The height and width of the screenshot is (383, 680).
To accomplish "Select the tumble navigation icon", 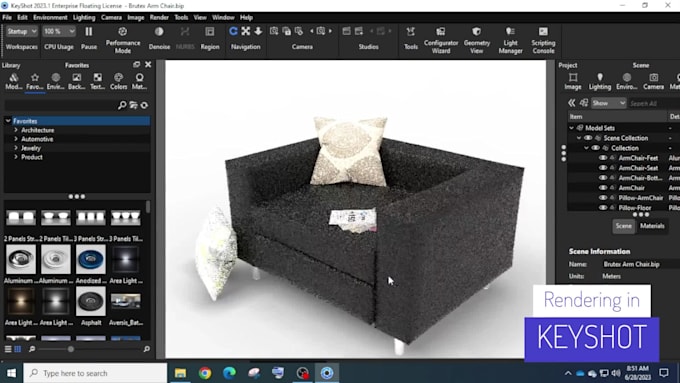I will (x=233, y=31).
